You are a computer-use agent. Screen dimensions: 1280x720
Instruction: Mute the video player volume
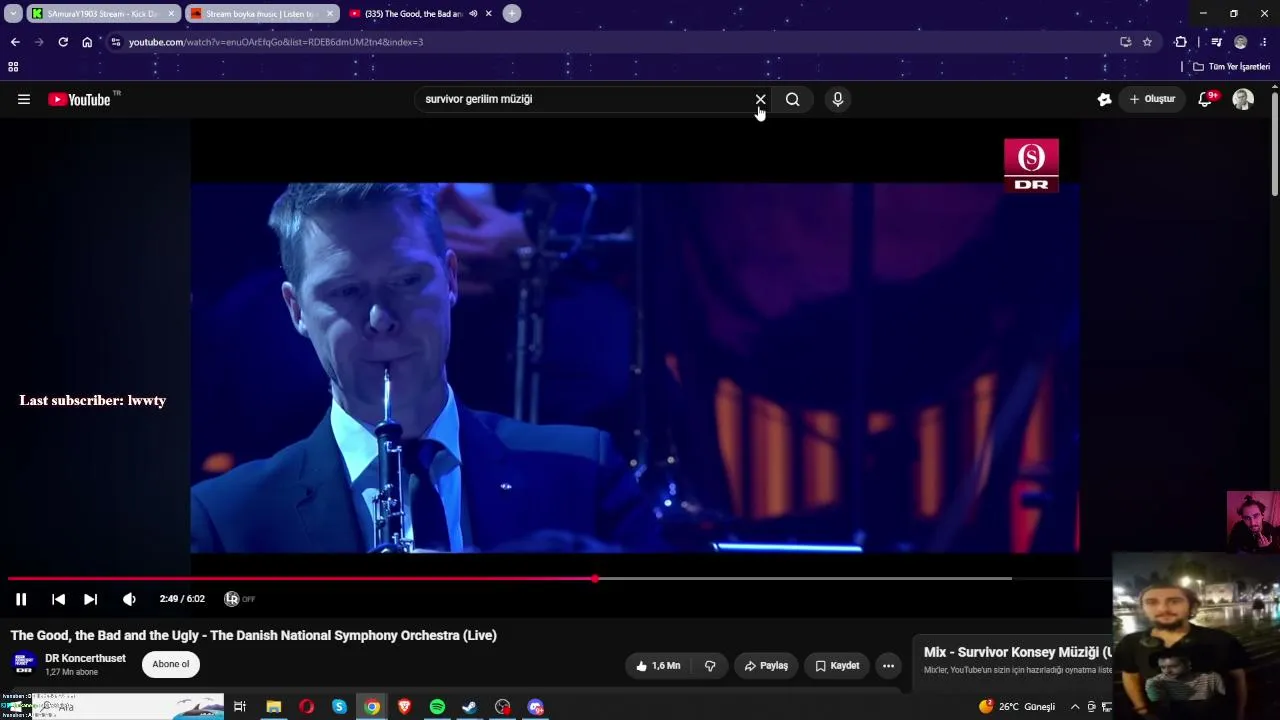tap(129, 599)
